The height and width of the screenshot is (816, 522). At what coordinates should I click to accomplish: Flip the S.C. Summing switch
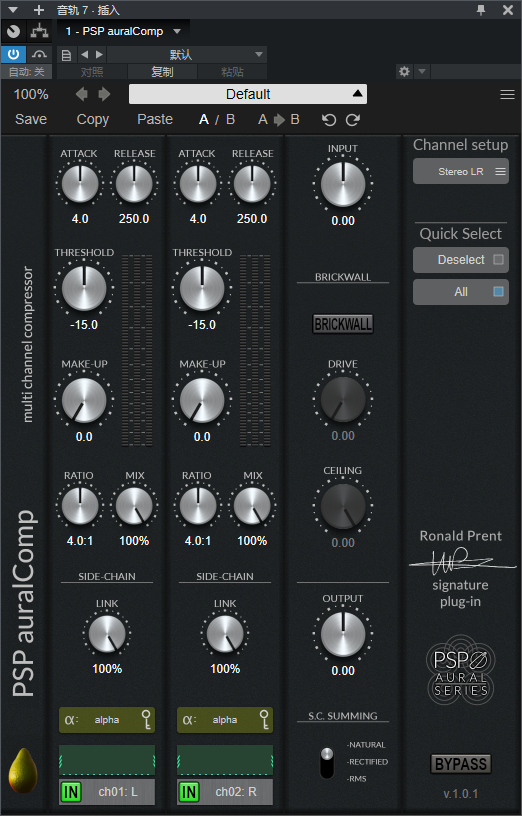[x=327, y=762]
